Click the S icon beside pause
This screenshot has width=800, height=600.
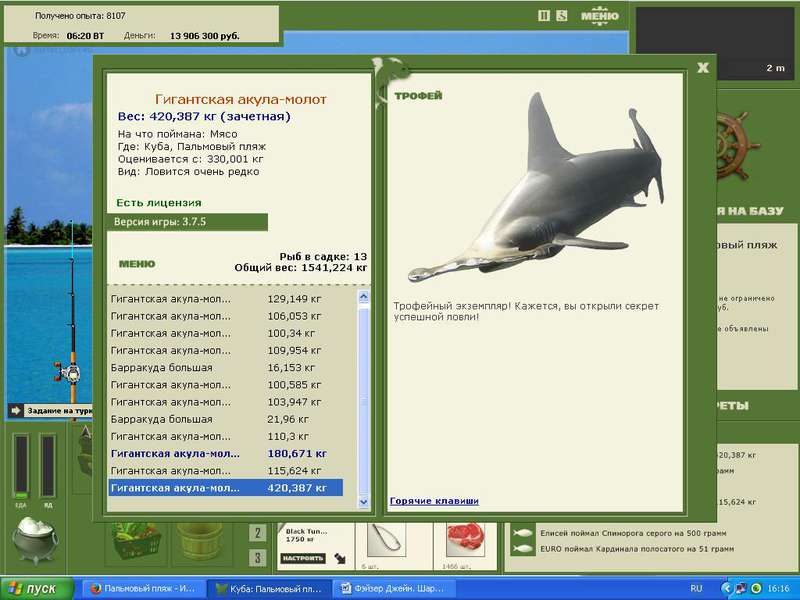[561, 16]
